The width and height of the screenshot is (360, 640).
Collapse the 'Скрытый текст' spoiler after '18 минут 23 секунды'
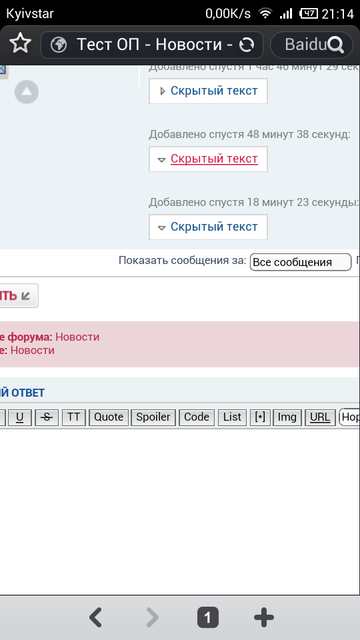[208, 227]
